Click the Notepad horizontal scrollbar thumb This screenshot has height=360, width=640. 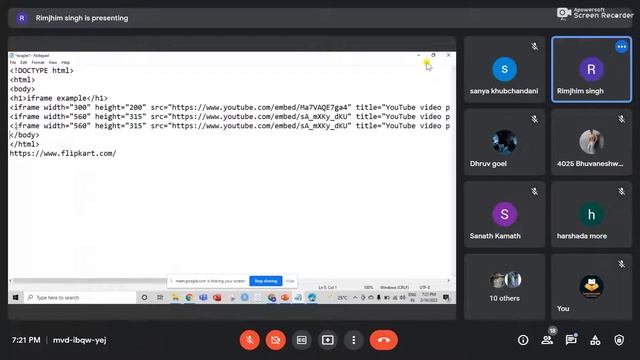pyautogui.click(x=90, y=280)
